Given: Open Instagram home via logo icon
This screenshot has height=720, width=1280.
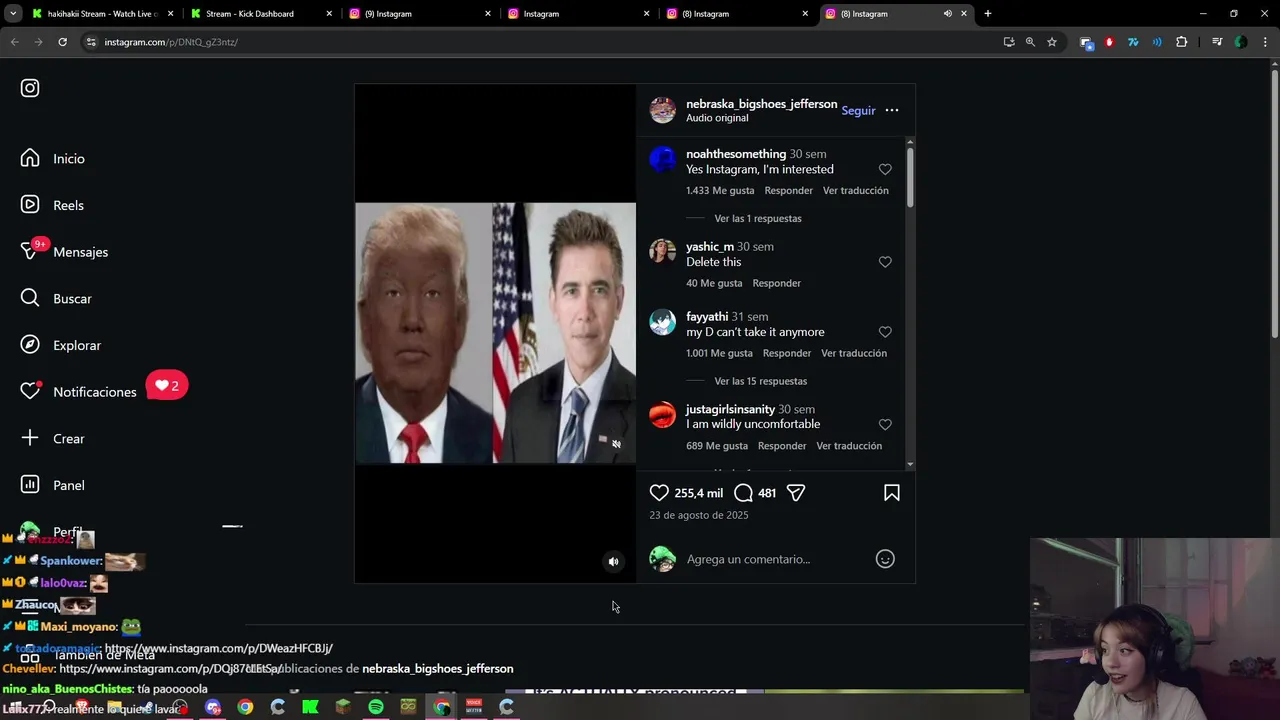Looking at the screenshot, I should click(30, 88).
